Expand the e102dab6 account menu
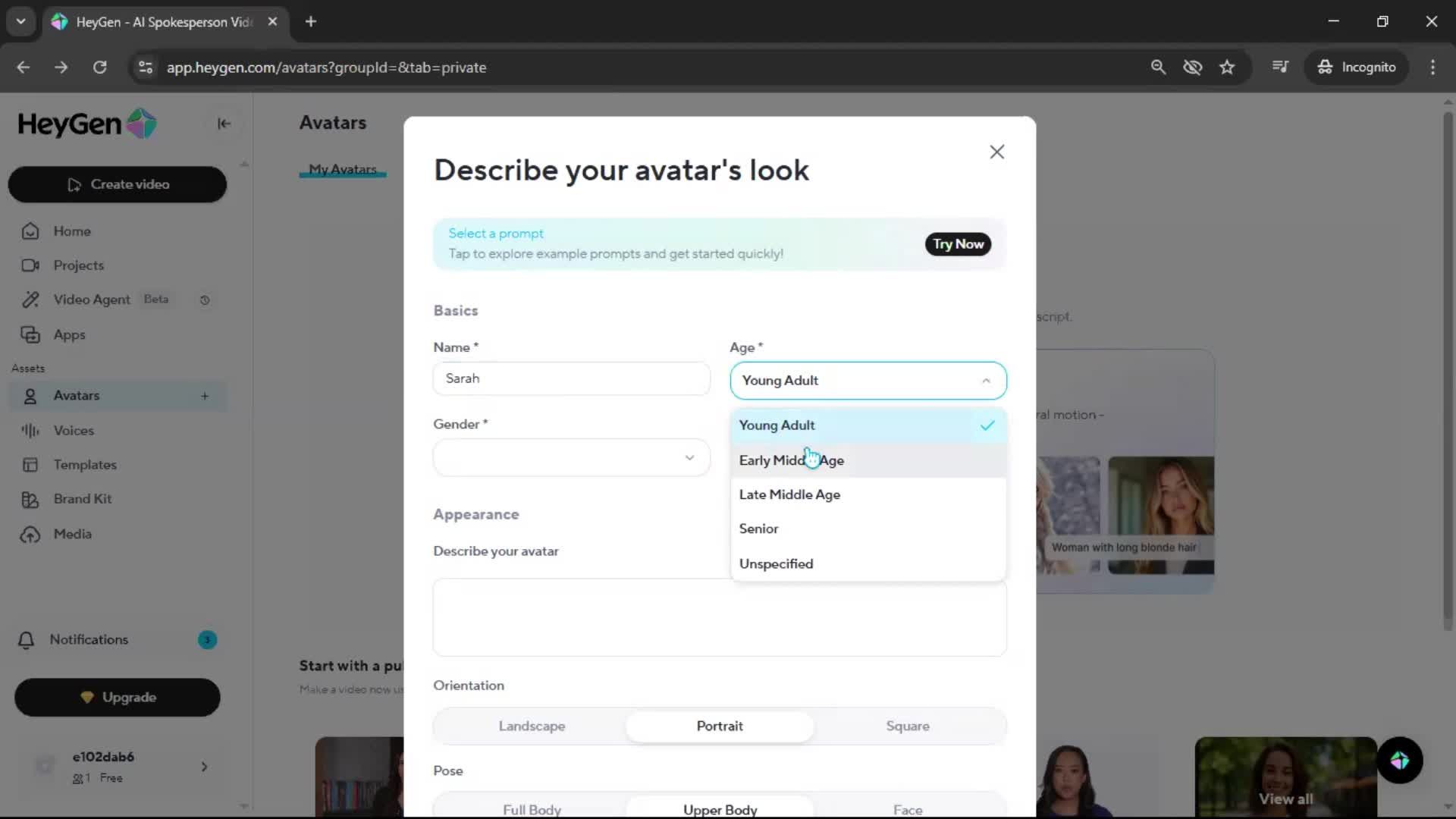Screen dimensions: 1456x819 coord(204,767)
